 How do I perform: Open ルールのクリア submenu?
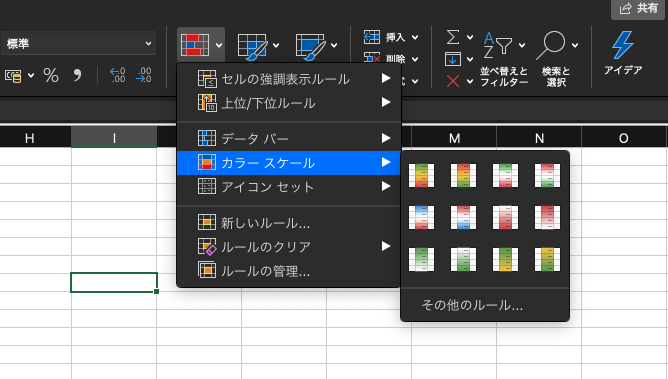click(x=289, y=247)
